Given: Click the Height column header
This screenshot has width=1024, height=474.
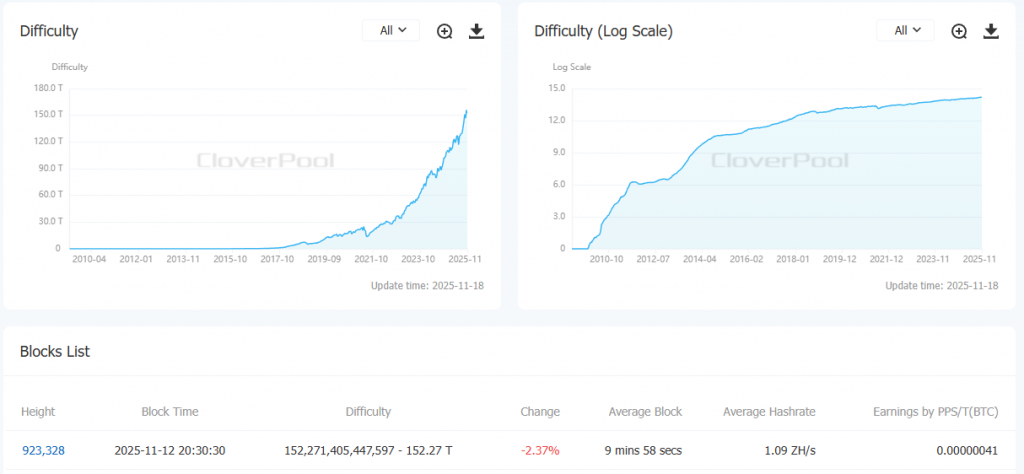Looking at the screenshot, I should (38, 411).
